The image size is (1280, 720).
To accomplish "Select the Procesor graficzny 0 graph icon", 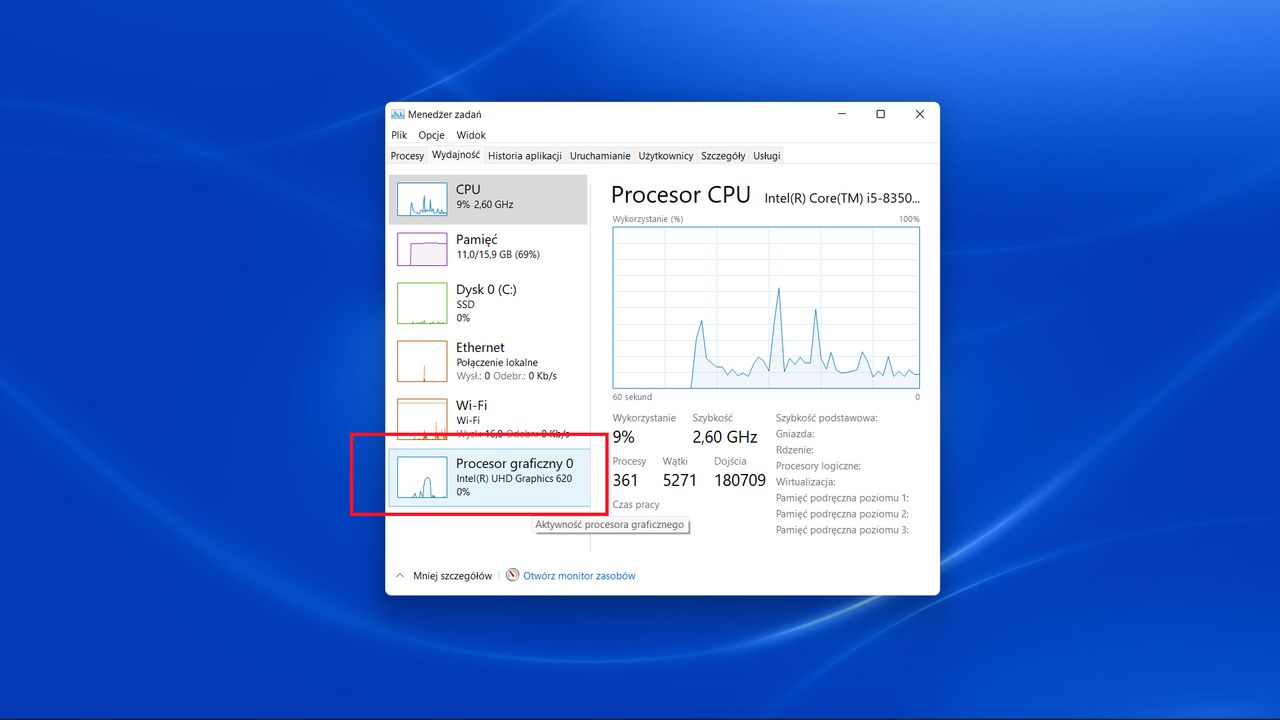I will 421,477.
